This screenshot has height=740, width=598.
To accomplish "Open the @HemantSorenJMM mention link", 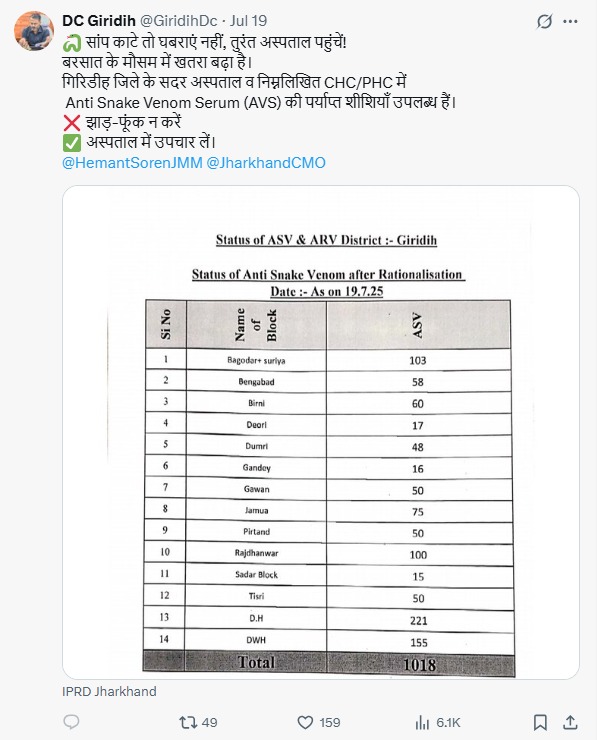I will tap(132, 163).
